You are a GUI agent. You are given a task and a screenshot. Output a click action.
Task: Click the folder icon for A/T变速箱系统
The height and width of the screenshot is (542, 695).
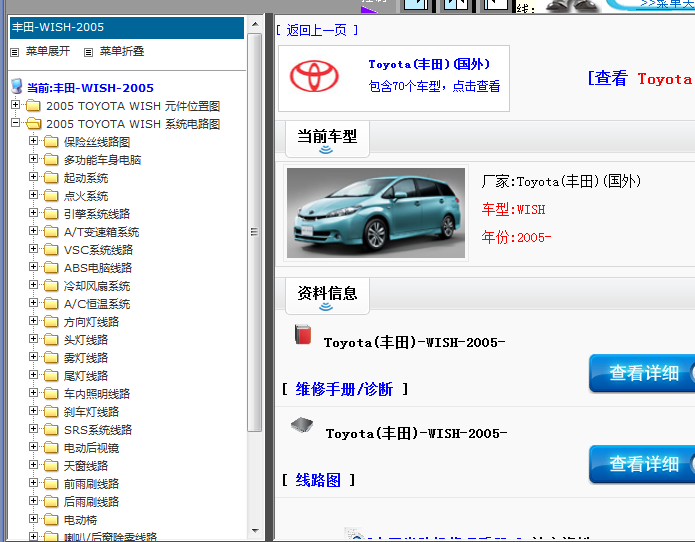[51, 231]
